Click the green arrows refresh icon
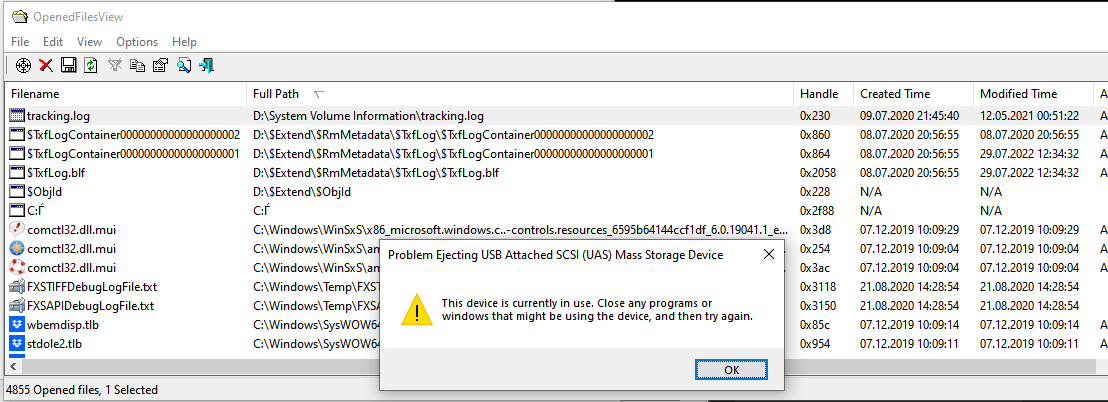The image size is (1108, 402). click(x=90, y=65)
